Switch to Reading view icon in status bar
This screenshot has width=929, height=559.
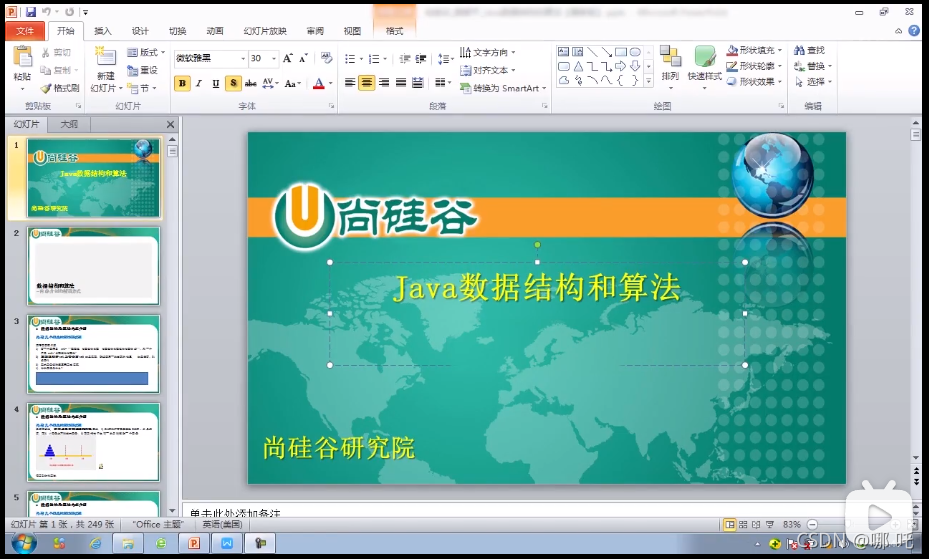click(x=756, y=525)
